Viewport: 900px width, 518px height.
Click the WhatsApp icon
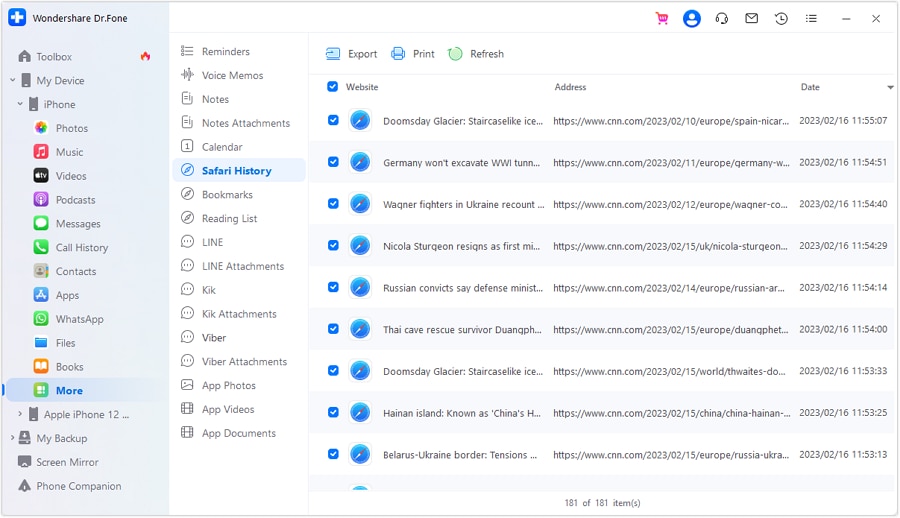tap(41, 319)
